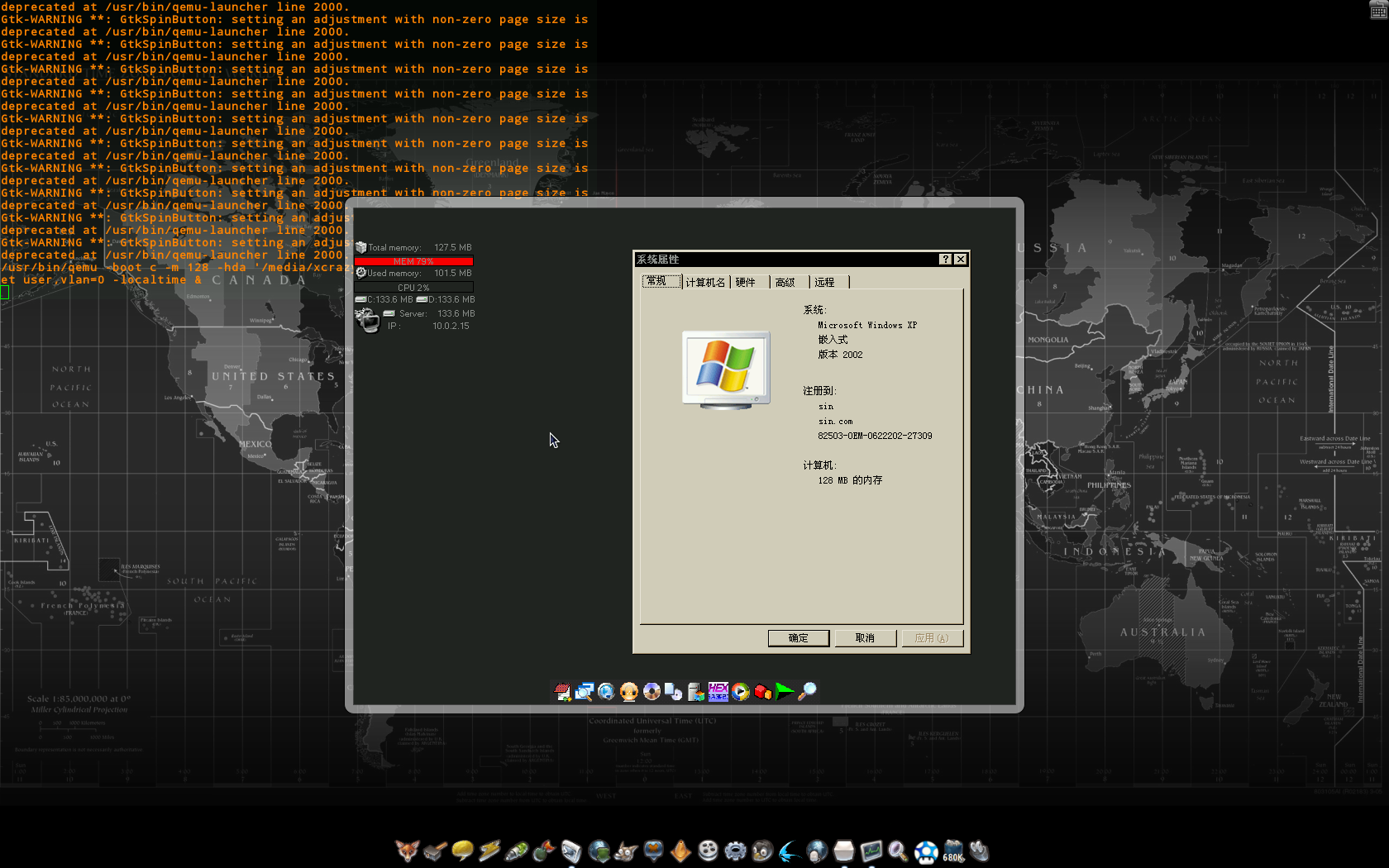Click the 'Server: 133.6 MB' readout
This screenshot has width=1389, height=868.
[437, 313]
